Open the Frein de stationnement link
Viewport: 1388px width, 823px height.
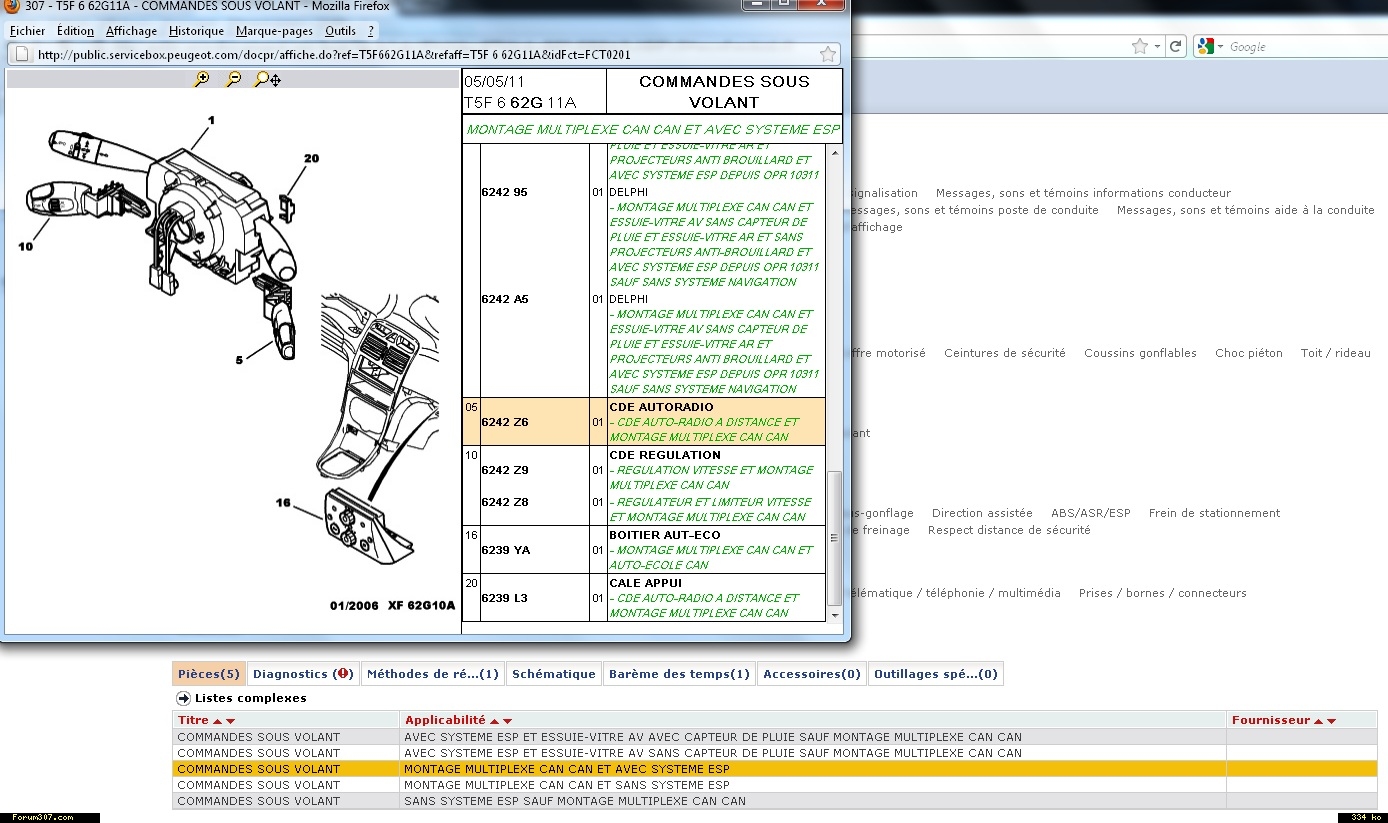tap(1214, 513)
